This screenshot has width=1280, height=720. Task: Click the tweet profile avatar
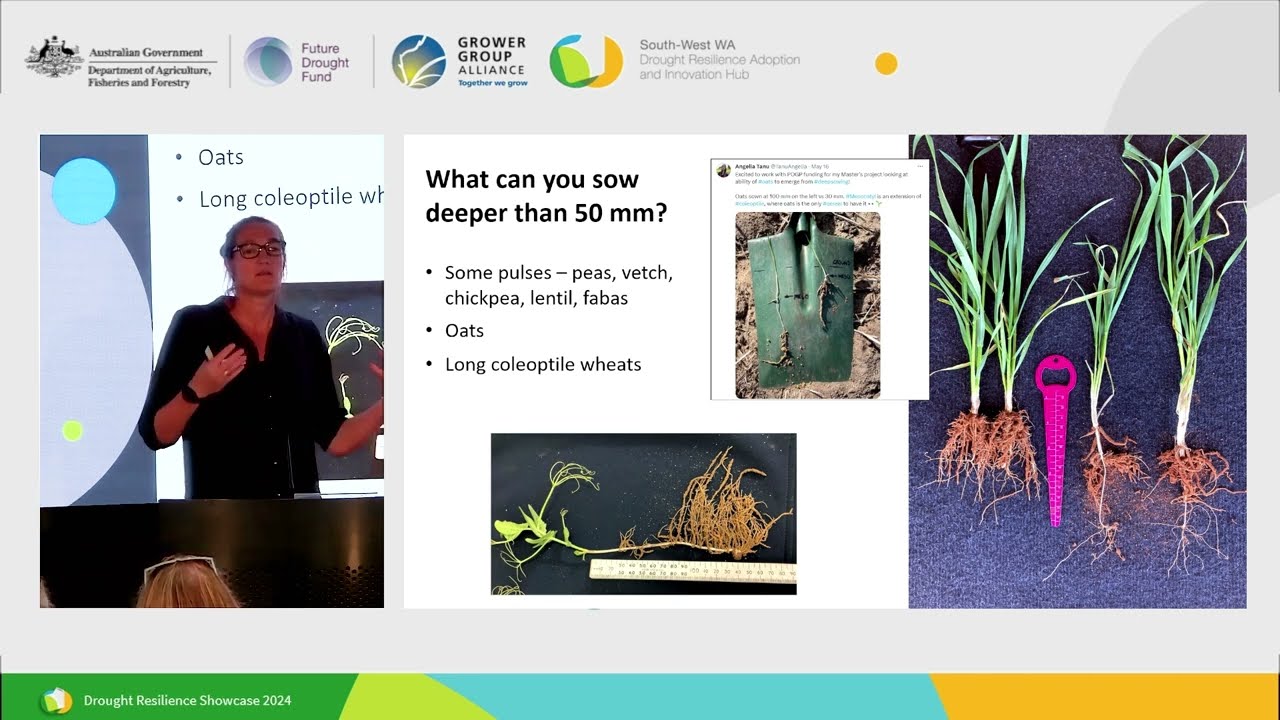tap(723, 170)
